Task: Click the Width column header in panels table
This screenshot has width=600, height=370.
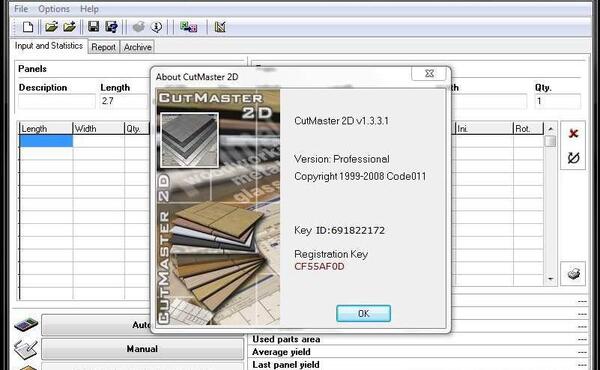Action: point(98,129)
